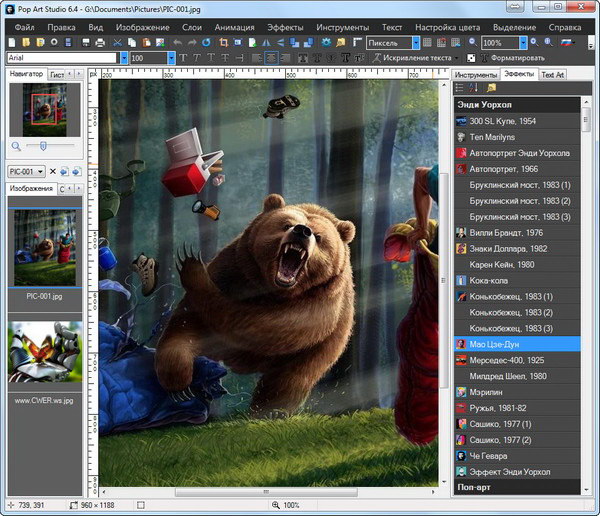Click the print icon in the toolbar

[x=100, y=43]
